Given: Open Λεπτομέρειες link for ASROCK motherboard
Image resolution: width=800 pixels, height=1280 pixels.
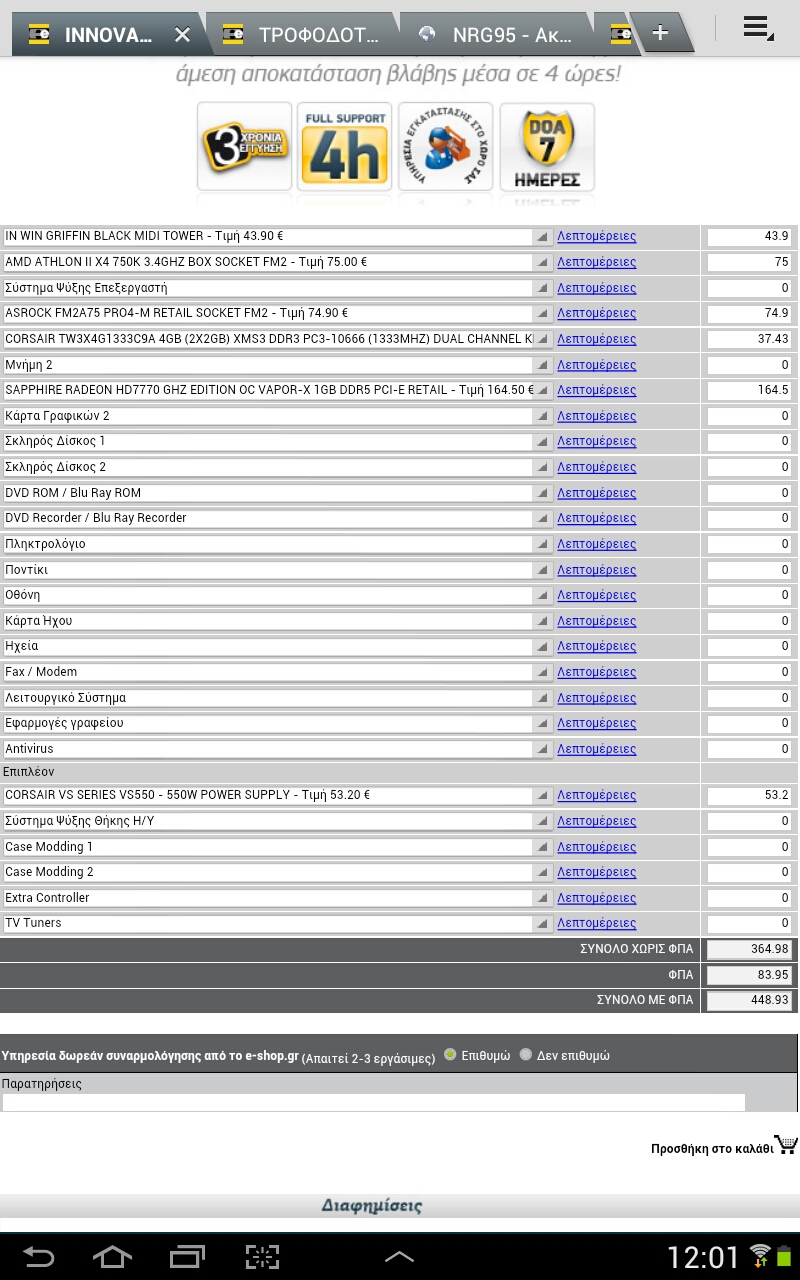Looking at the screenshot, I should [597, 313].
